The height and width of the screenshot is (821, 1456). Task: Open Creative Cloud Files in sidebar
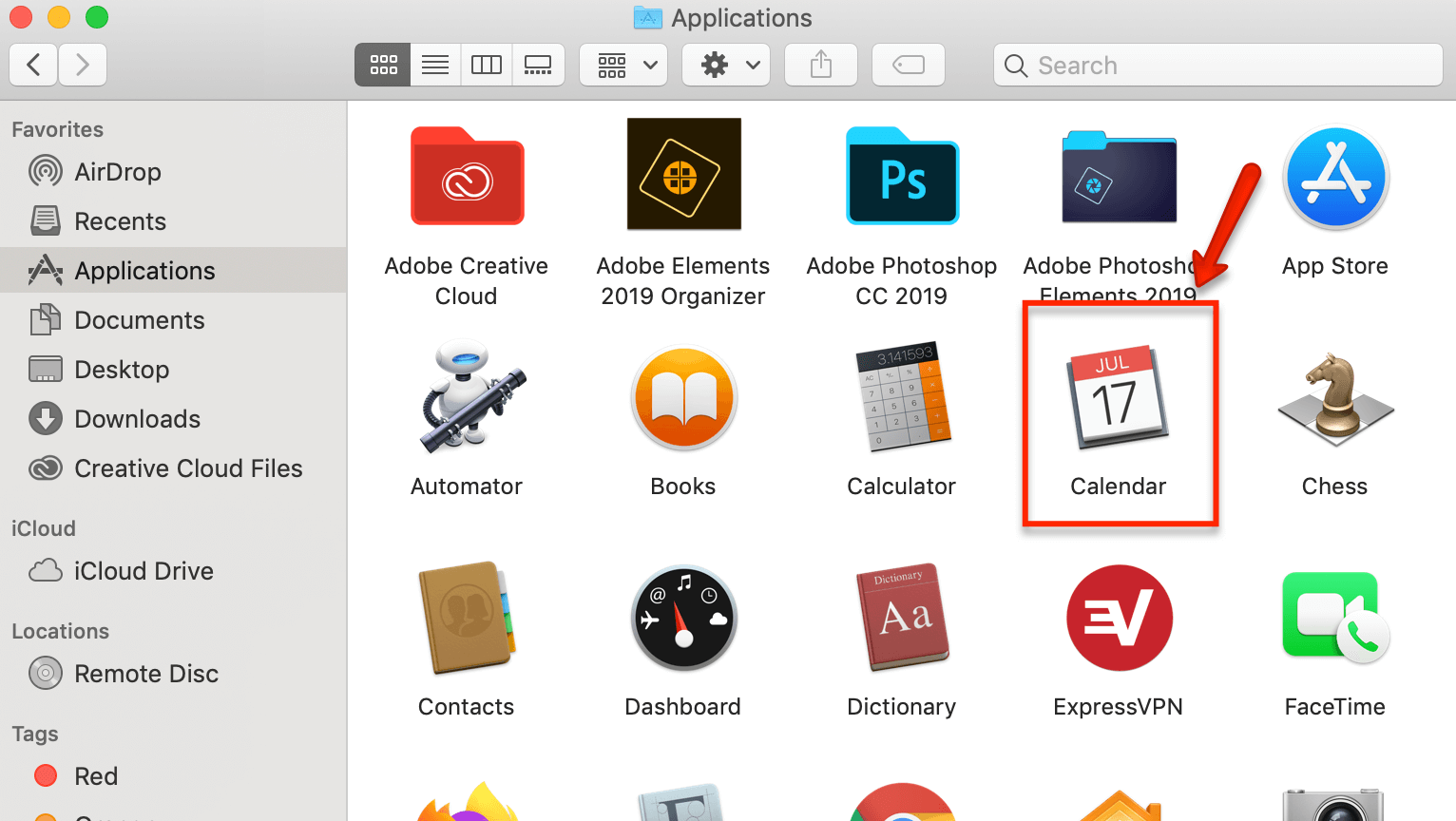coord(173,468)
